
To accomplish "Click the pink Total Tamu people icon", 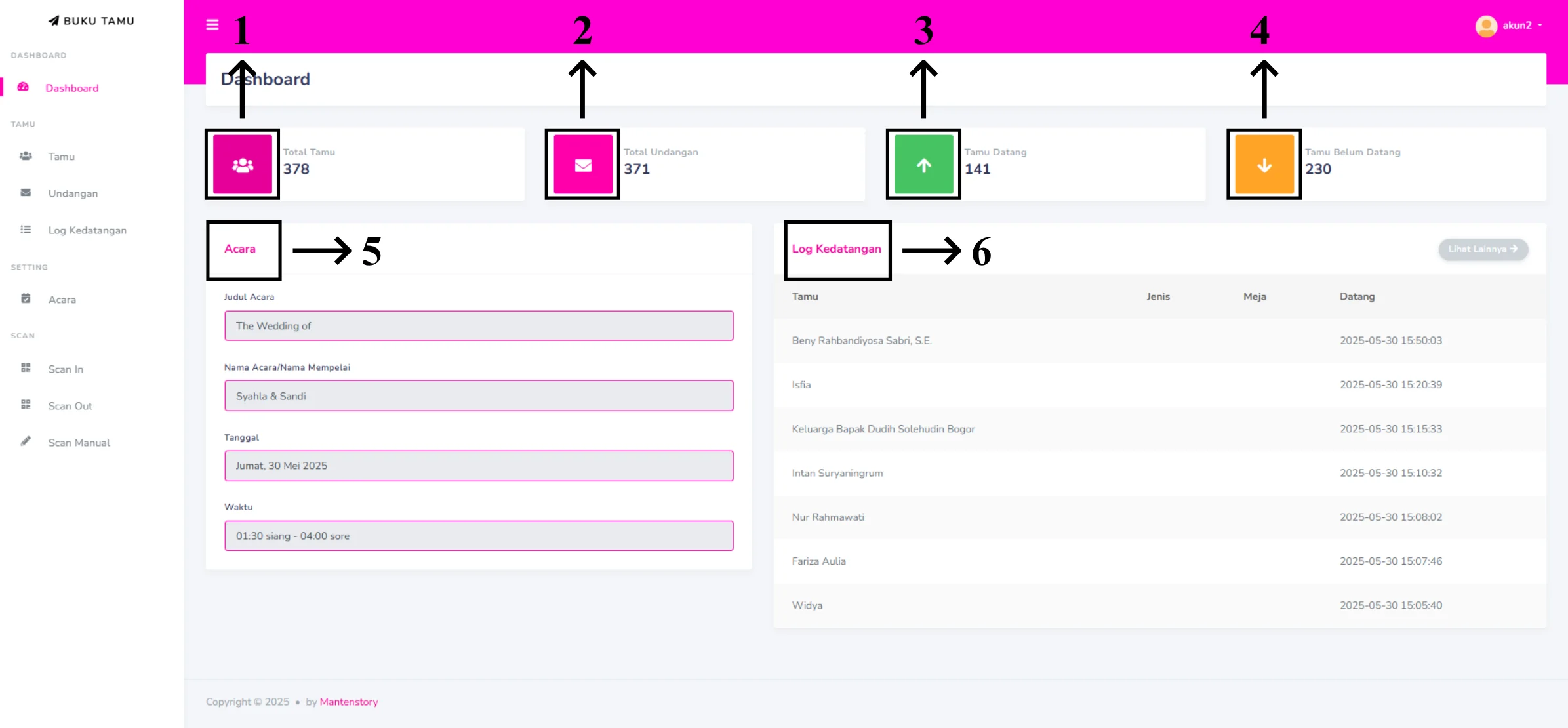I will click(243, 165).
